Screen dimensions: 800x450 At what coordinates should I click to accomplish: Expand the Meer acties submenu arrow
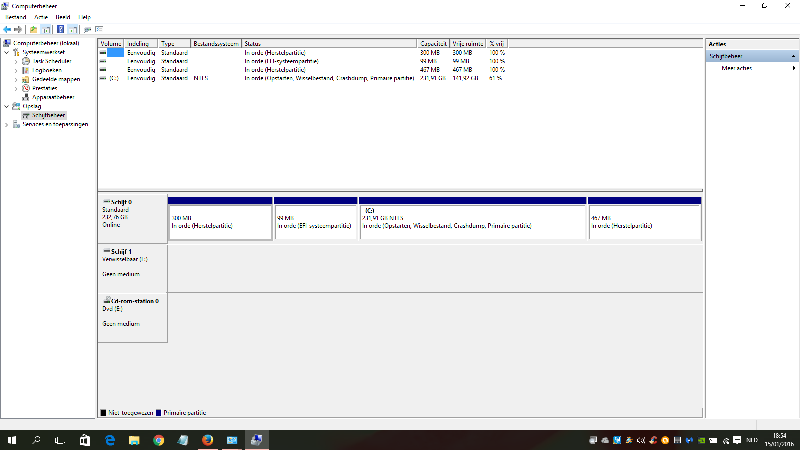(795, 68)
